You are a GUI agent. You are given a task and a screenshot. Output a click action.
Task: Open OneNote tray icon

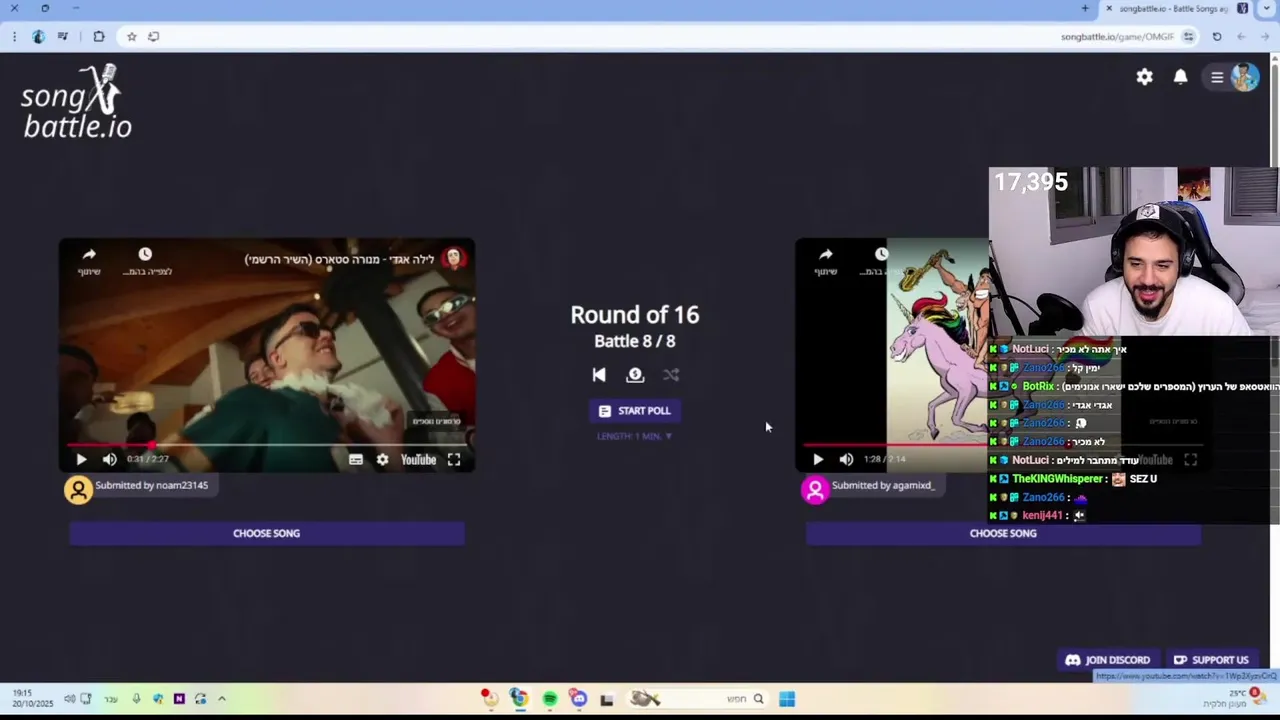click(x=179, y=699)
